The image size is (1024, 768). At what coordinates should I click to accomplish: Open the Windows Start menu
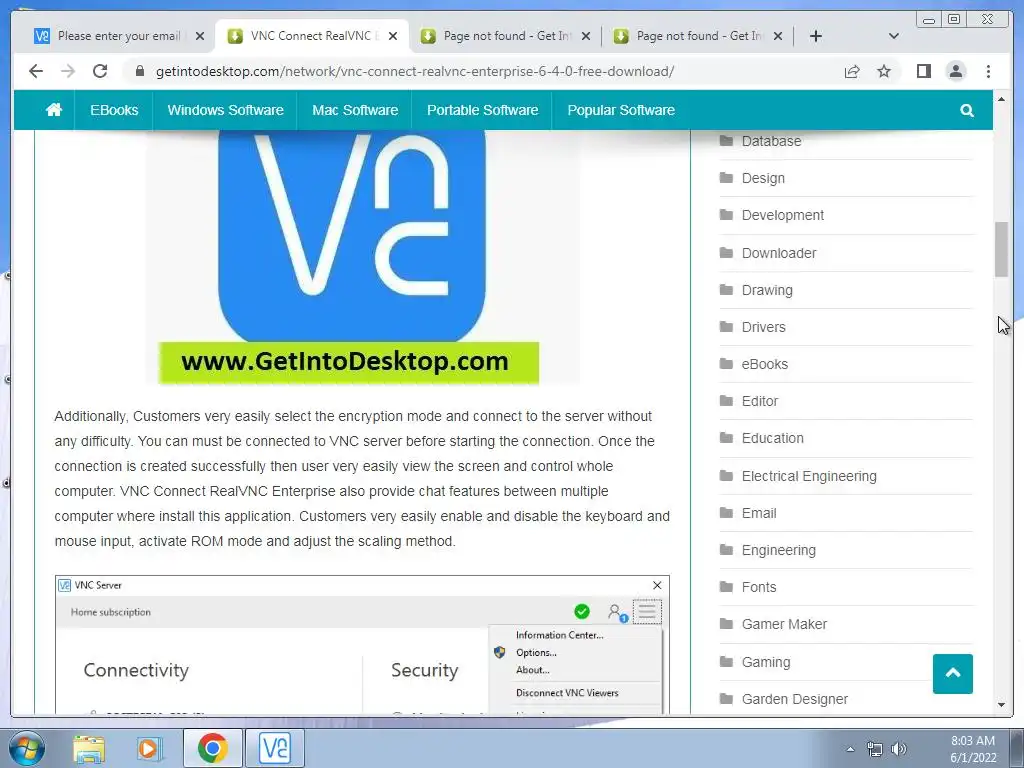coord(26,748)
